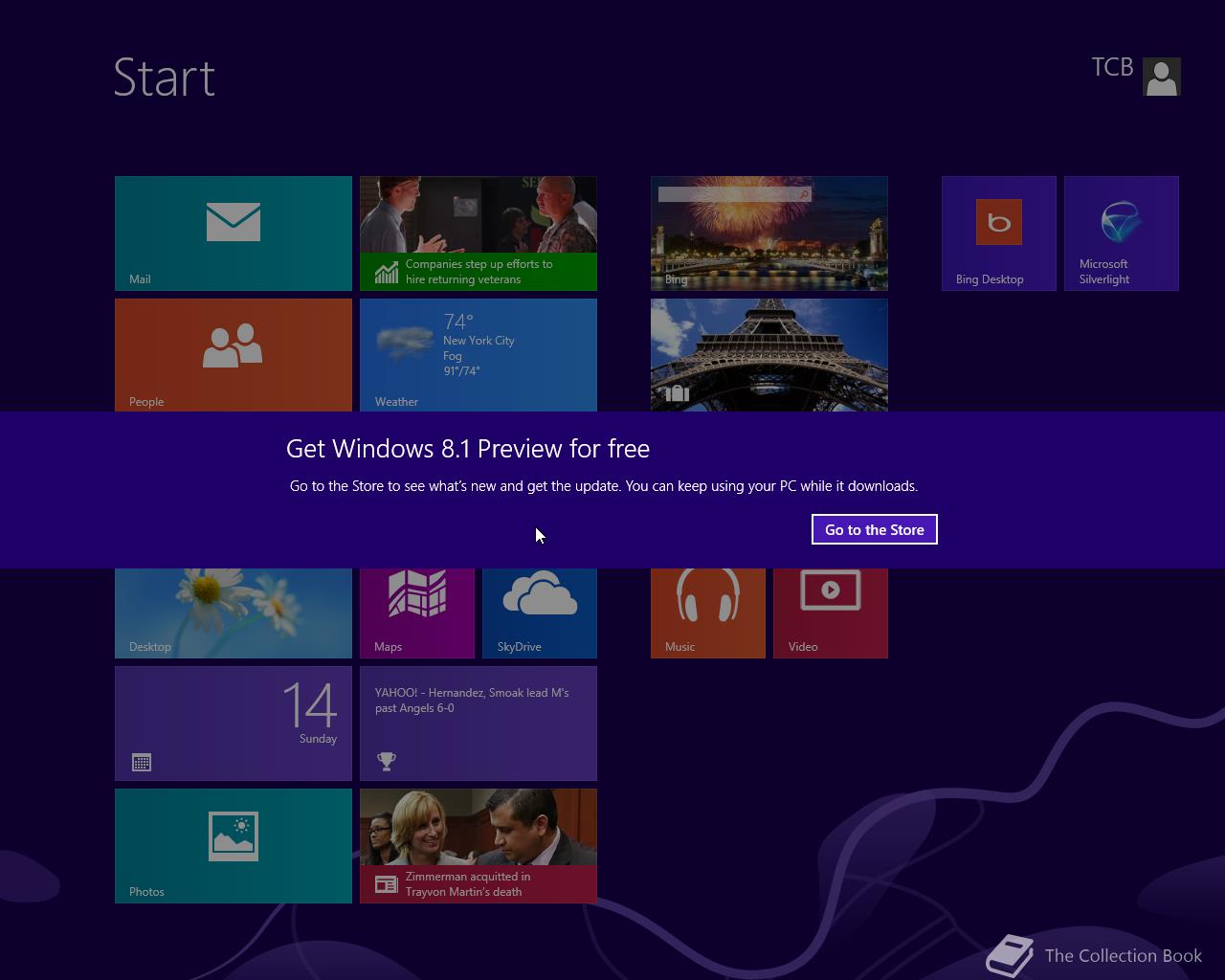Open the Mail tile

[x=234, y=234]
